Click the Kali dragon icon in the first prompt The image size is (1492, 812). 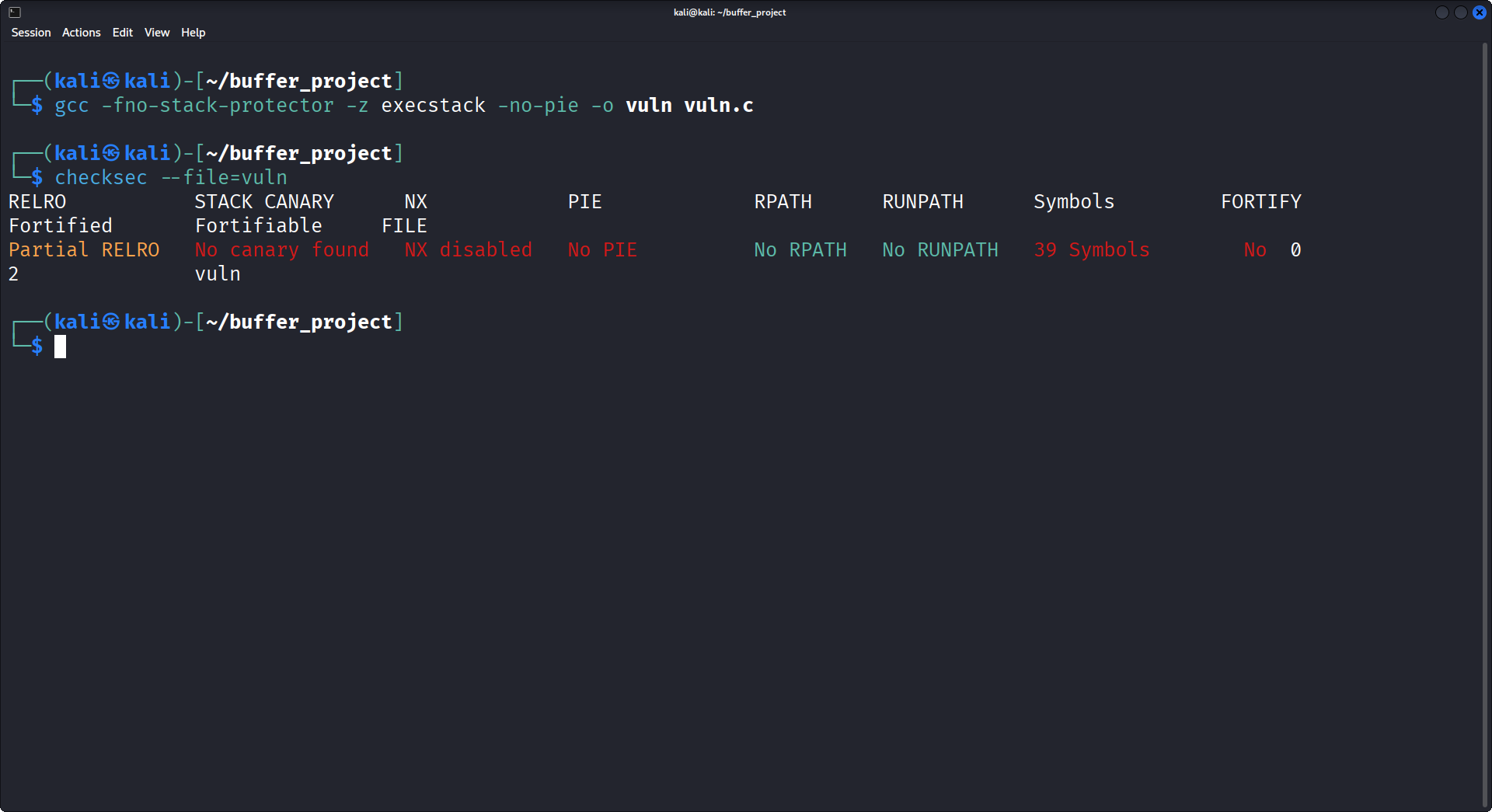(x=110, y=80)
